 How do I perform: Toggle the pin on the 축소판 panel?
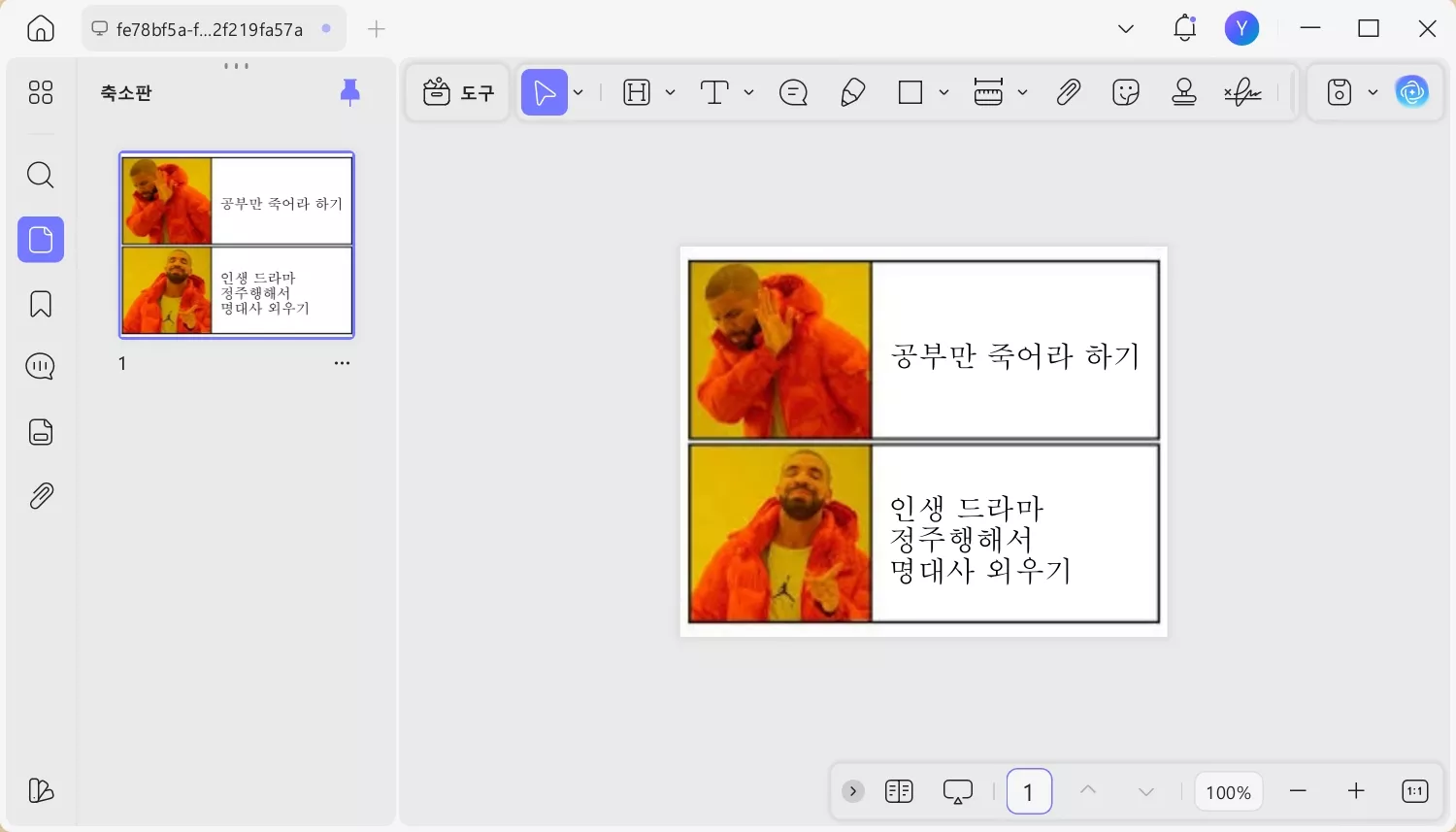pyautogui.click(x=349, y=91)
